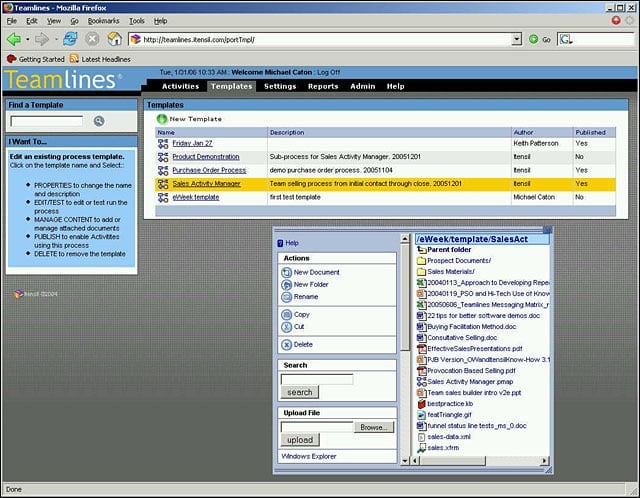Click the Delete action icon
This screenshot has width=640, height=498.
point(287,345)
